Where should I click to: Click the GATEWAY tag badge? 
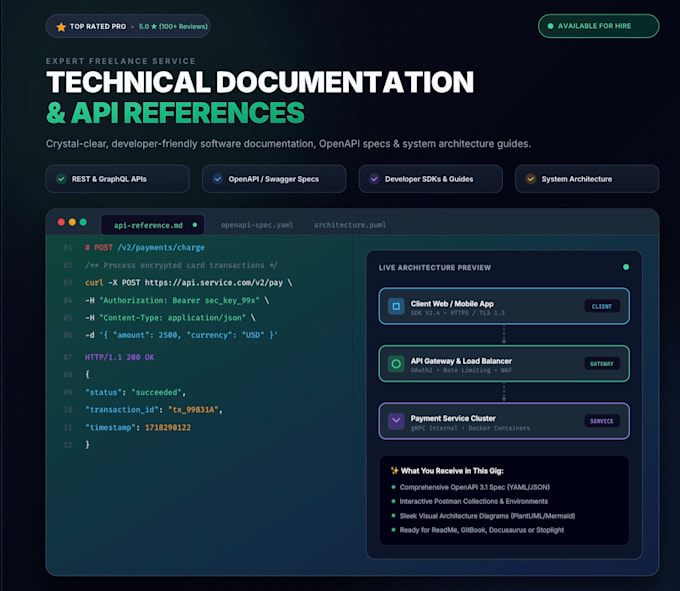tap(602, 364)
